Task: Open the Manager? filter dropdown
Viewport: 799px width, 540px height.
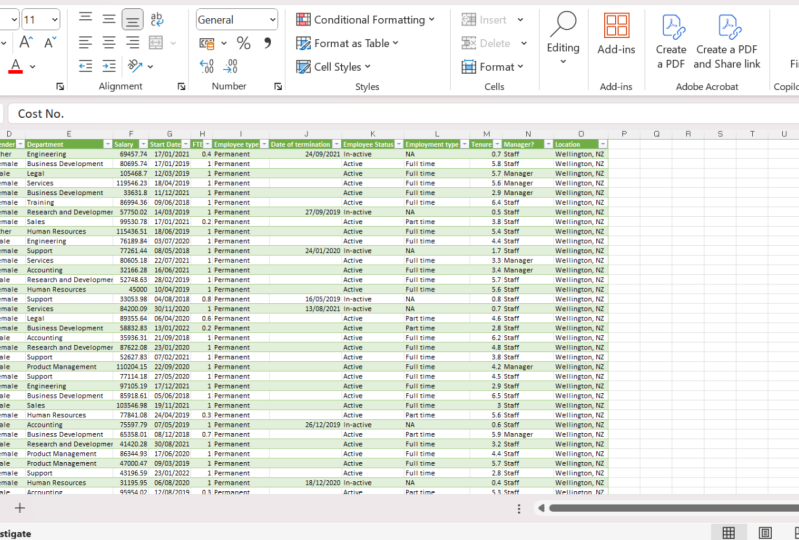Action: pos(548,145)
